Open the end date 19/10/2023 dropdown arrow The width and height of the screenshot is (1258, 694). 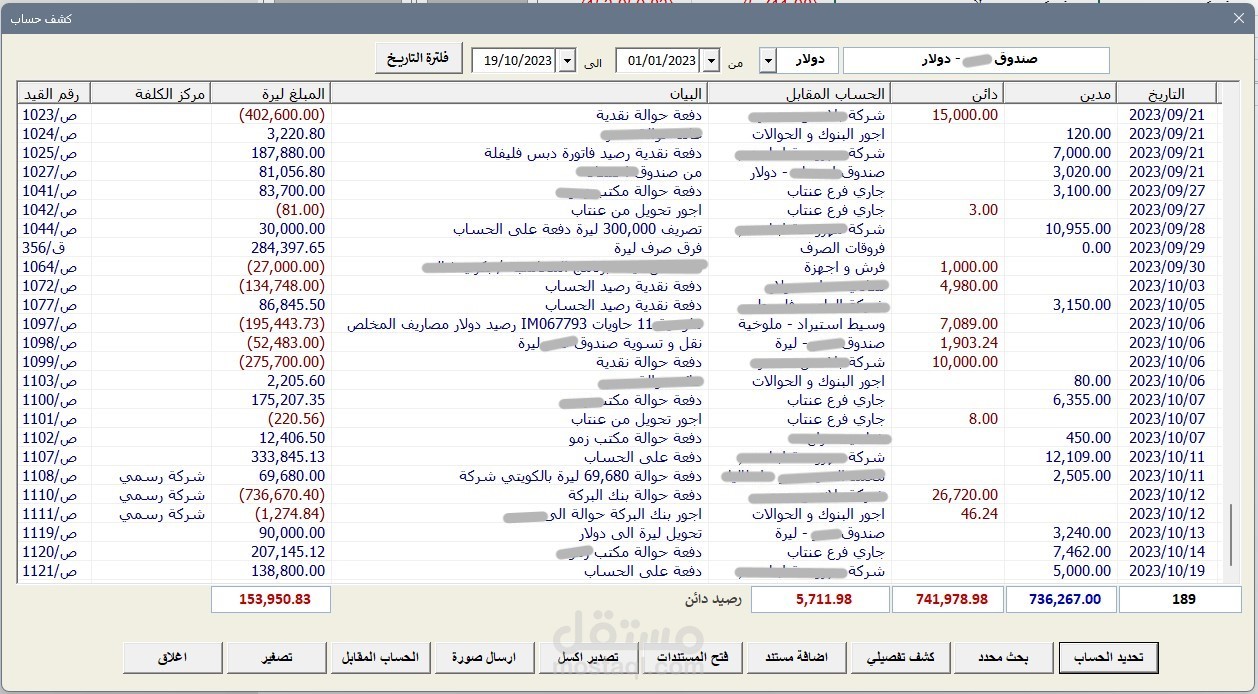[567, 61]
